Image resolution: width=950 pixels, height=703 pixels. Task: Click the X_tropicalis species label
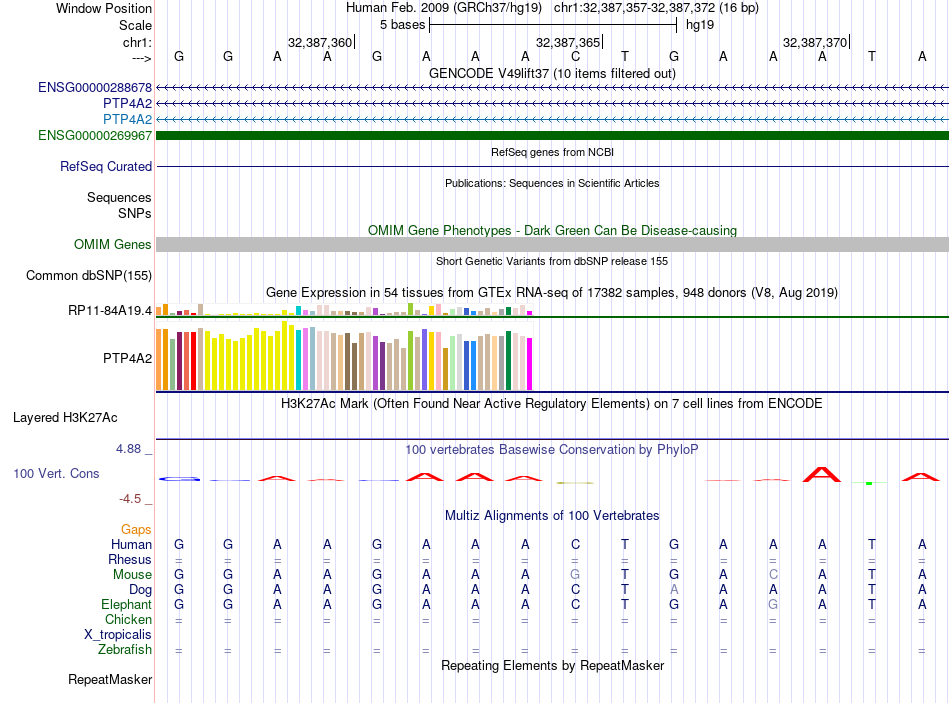118,635
